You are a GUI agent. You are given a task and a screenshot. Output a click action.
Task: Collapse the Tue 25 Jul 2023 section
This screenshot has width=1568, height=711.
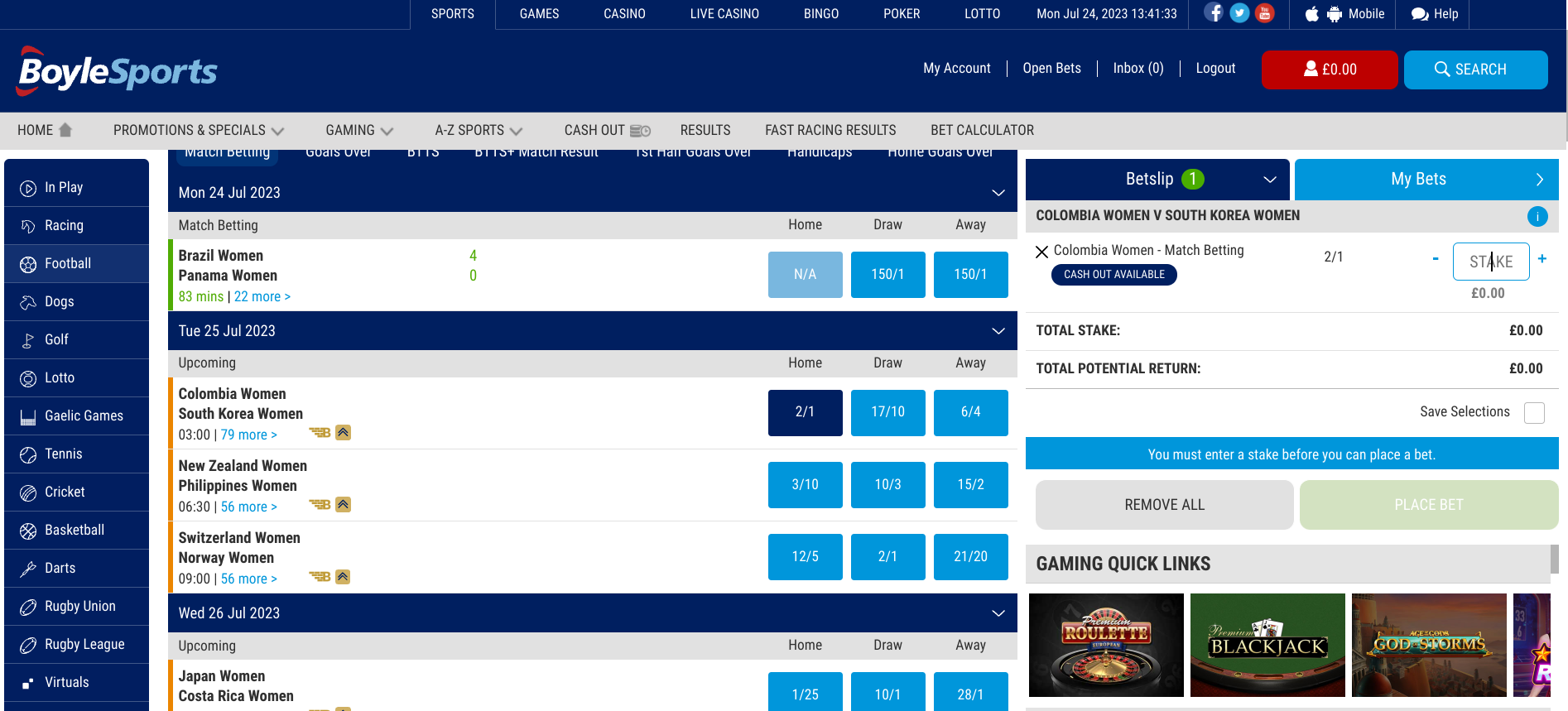point(998,331)
